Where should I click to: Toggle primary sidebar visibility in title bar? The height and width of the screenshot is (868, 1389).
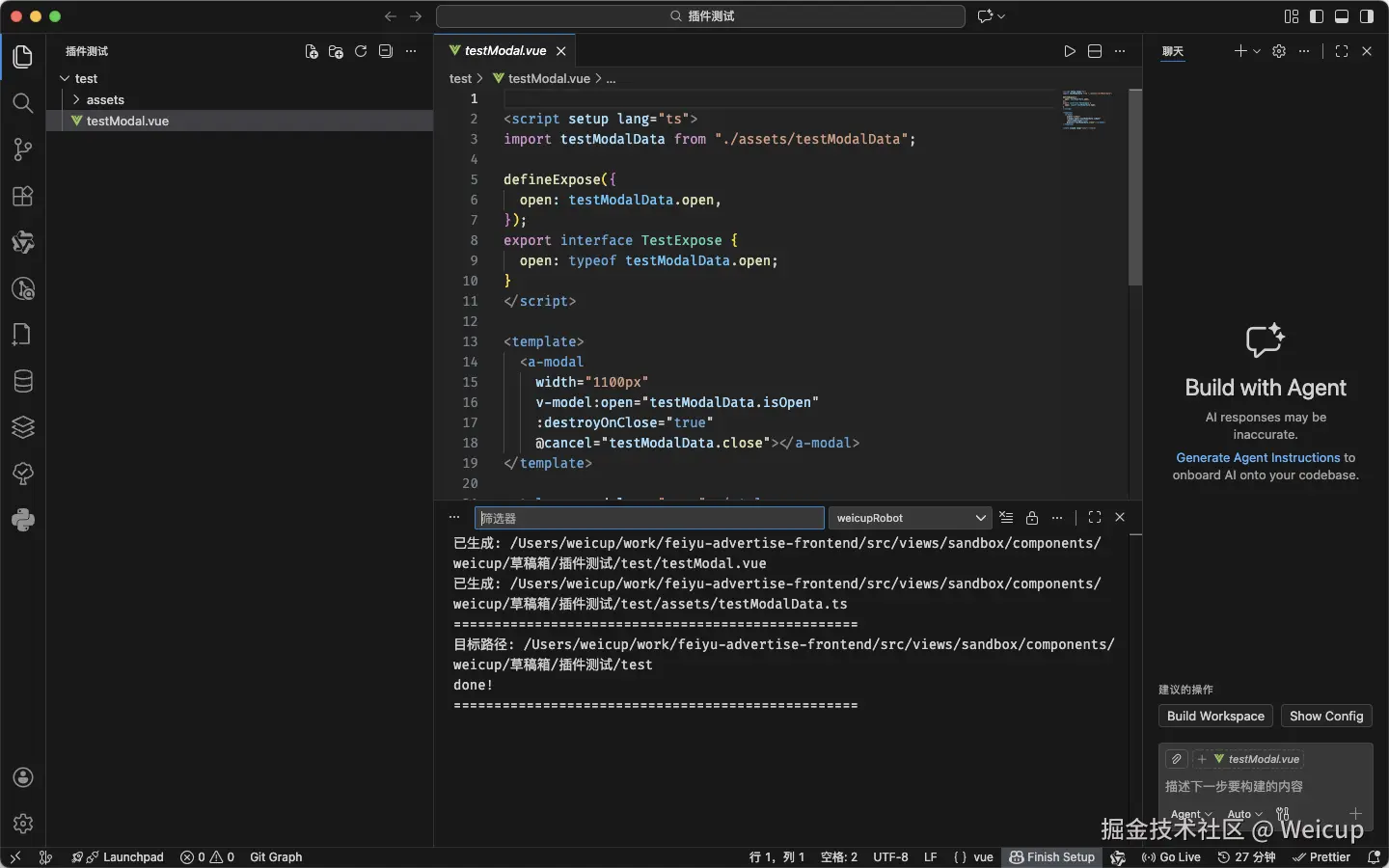tap(1317, 16)
